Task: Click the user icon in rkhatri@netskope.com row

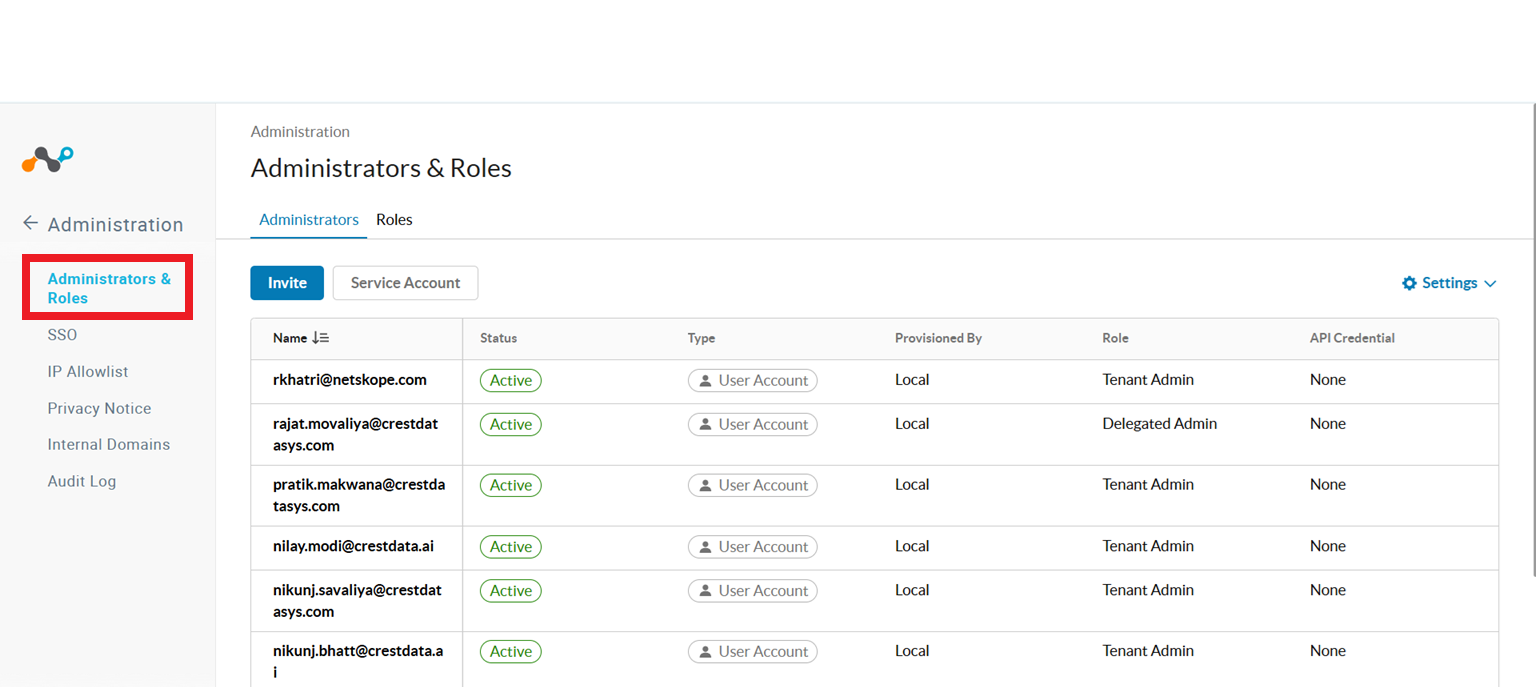Action: click(705, 380)
